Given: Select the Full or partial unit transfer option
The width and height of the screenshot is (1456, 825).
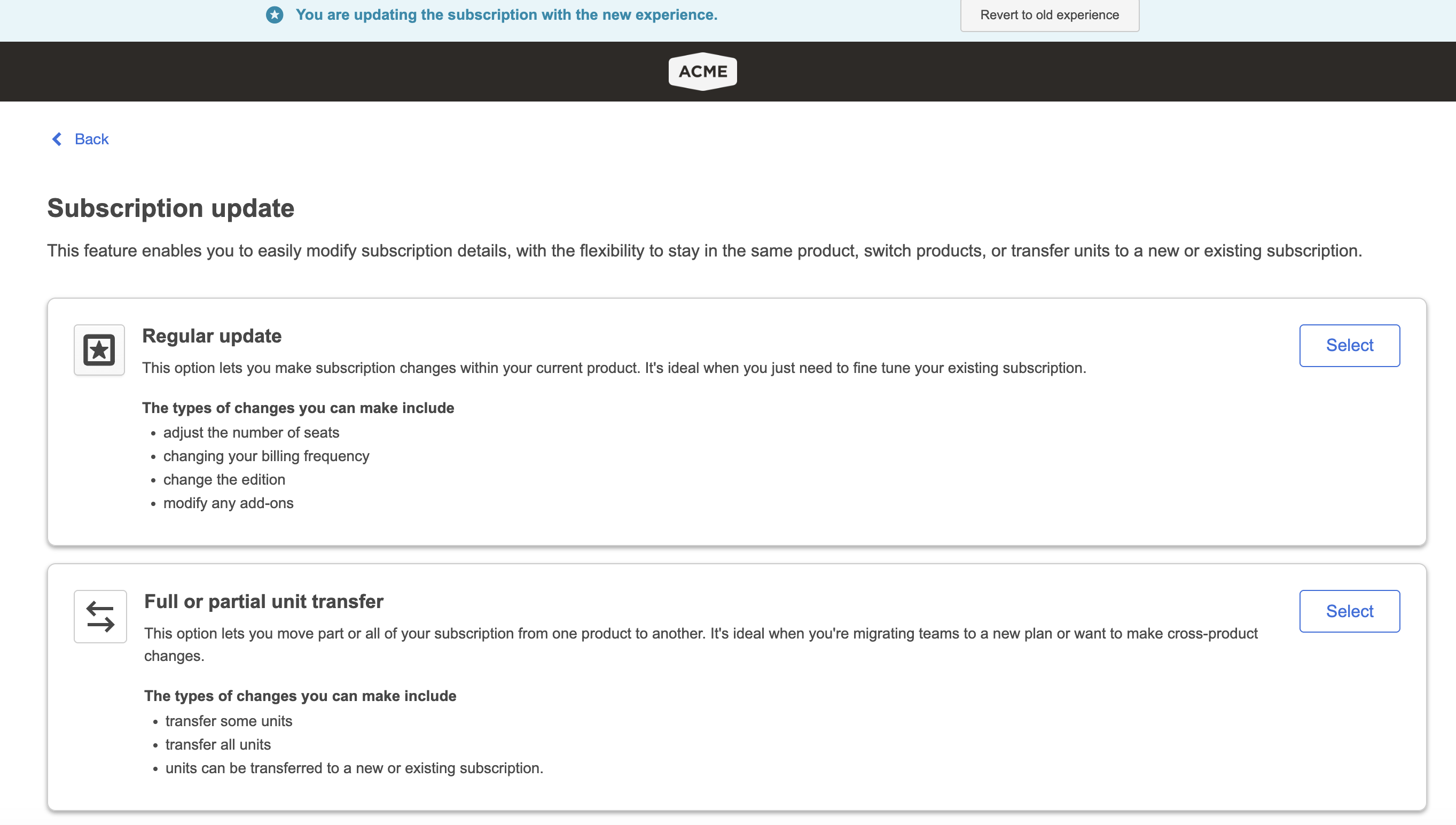Looking at the screenshot, I should coord(1349,611).
